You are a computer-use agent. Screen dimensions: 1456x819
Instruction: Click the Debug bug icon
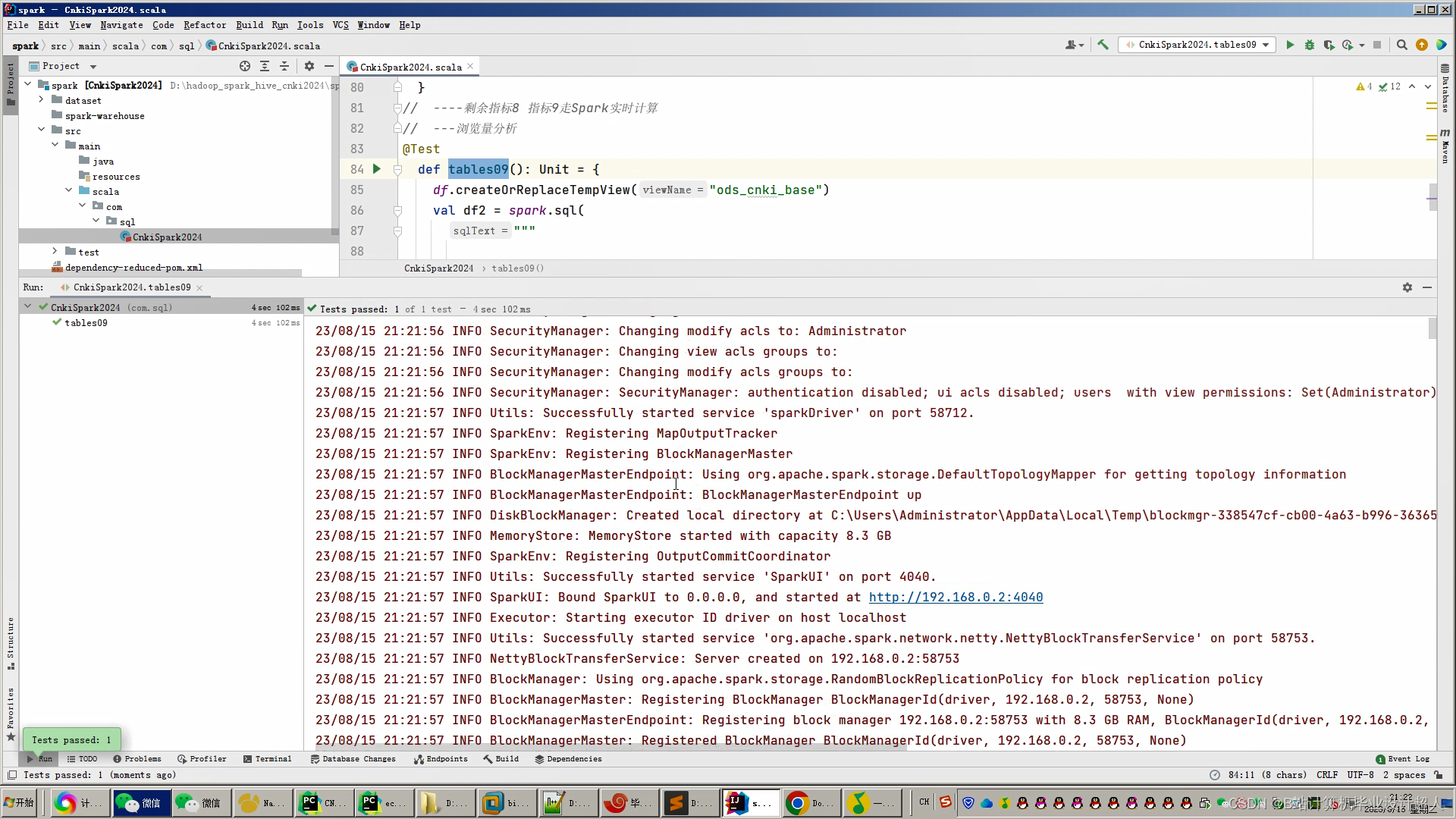(1310, 45)
